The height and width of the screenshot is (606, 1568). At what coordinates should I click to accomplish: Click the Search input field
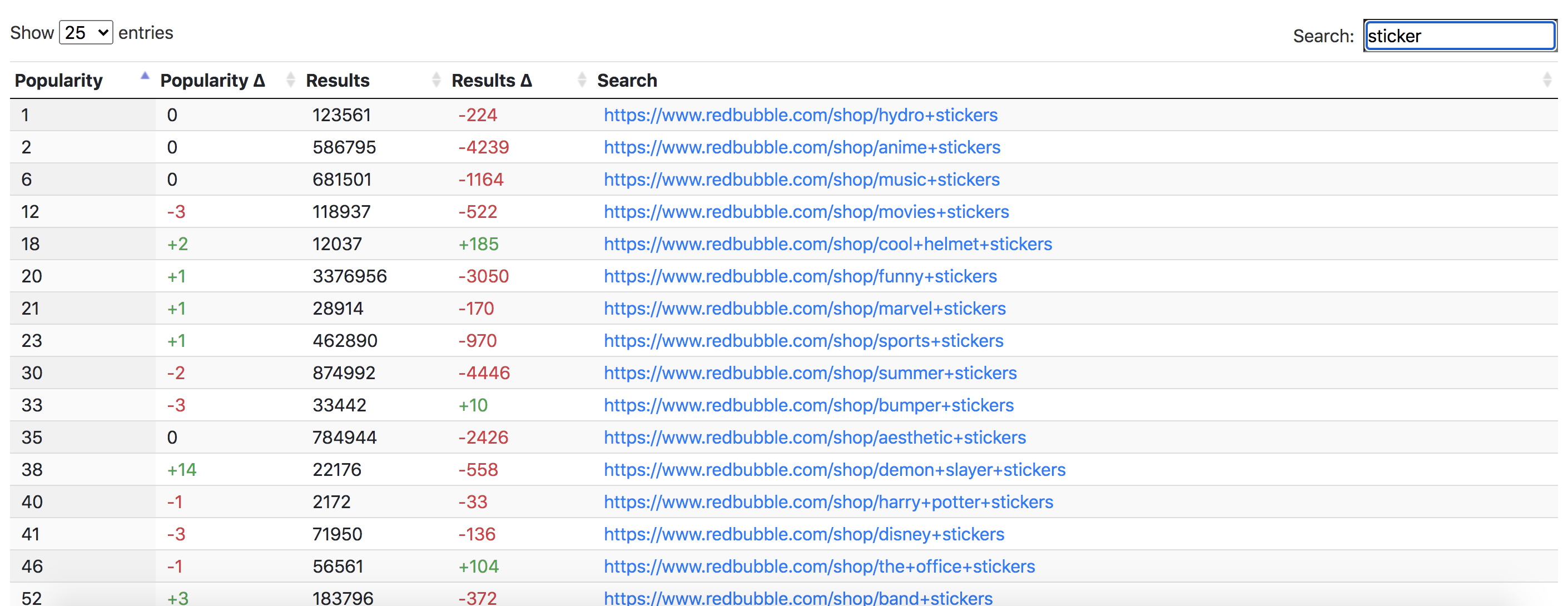[1459, 36]
